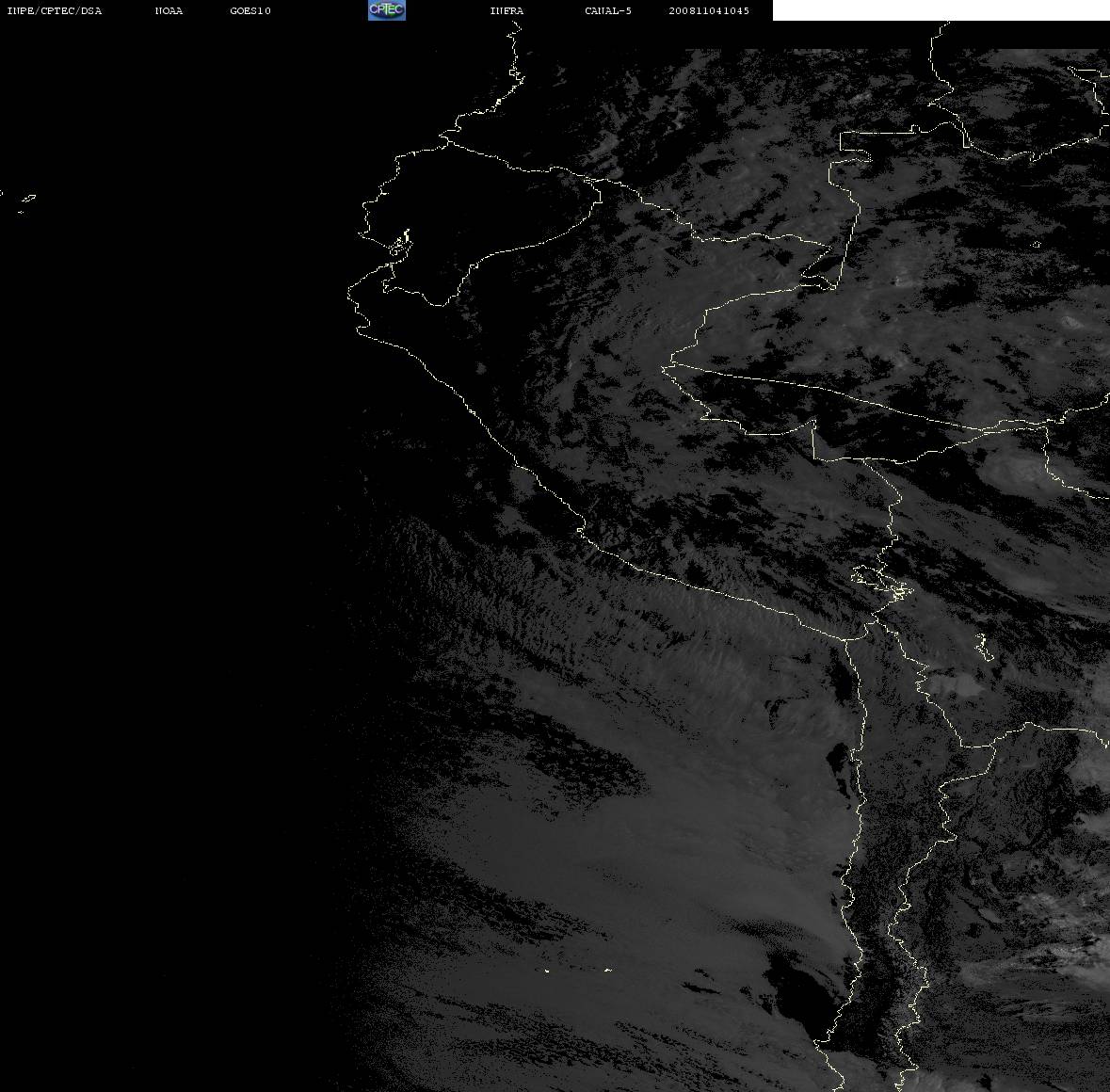Click the NOAA label in the header

tap(169, 10)
